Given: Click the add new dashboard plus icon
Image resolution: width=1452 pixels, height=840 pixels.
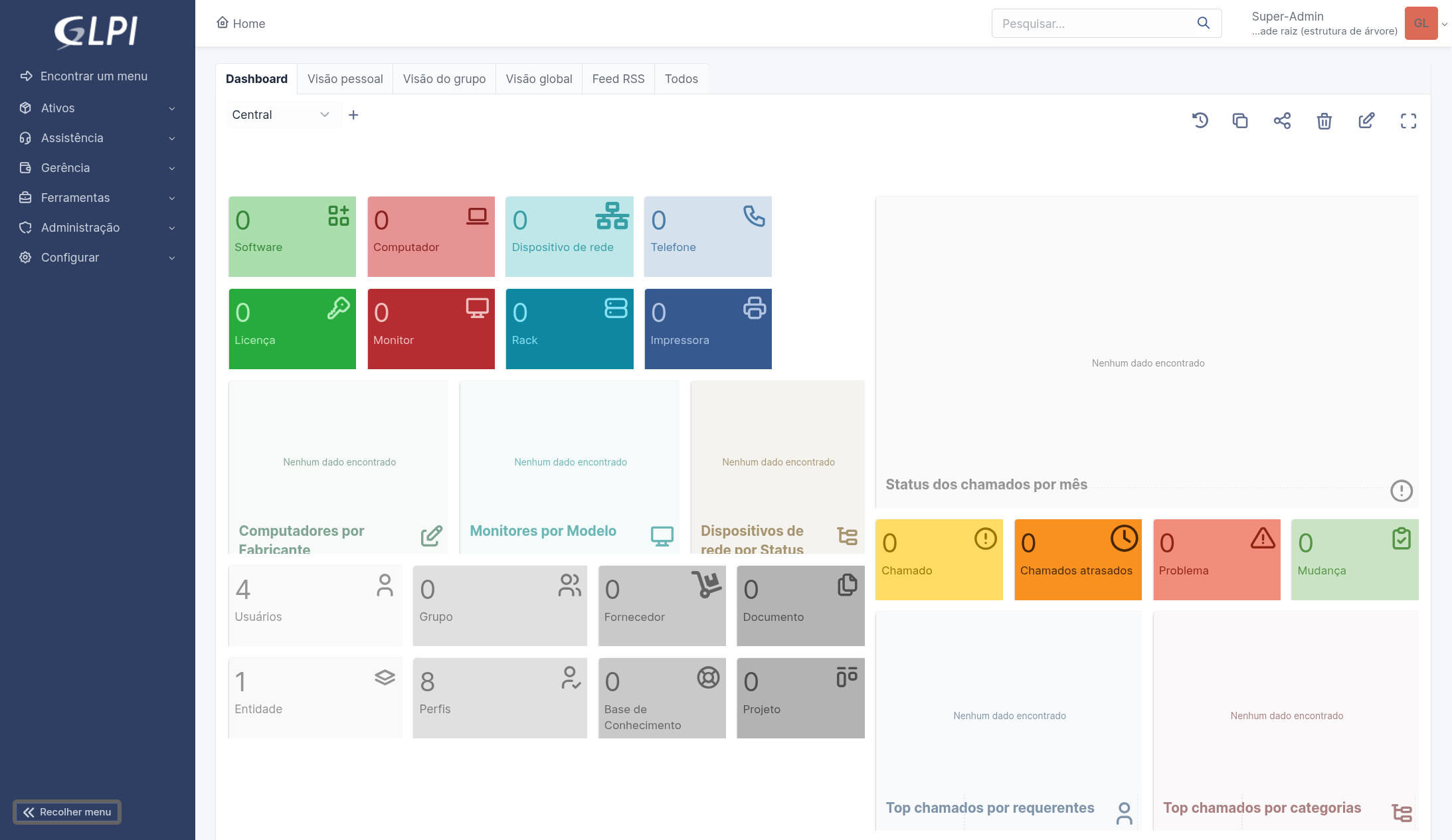Looking at the screenshot, I should click(353, 115).
